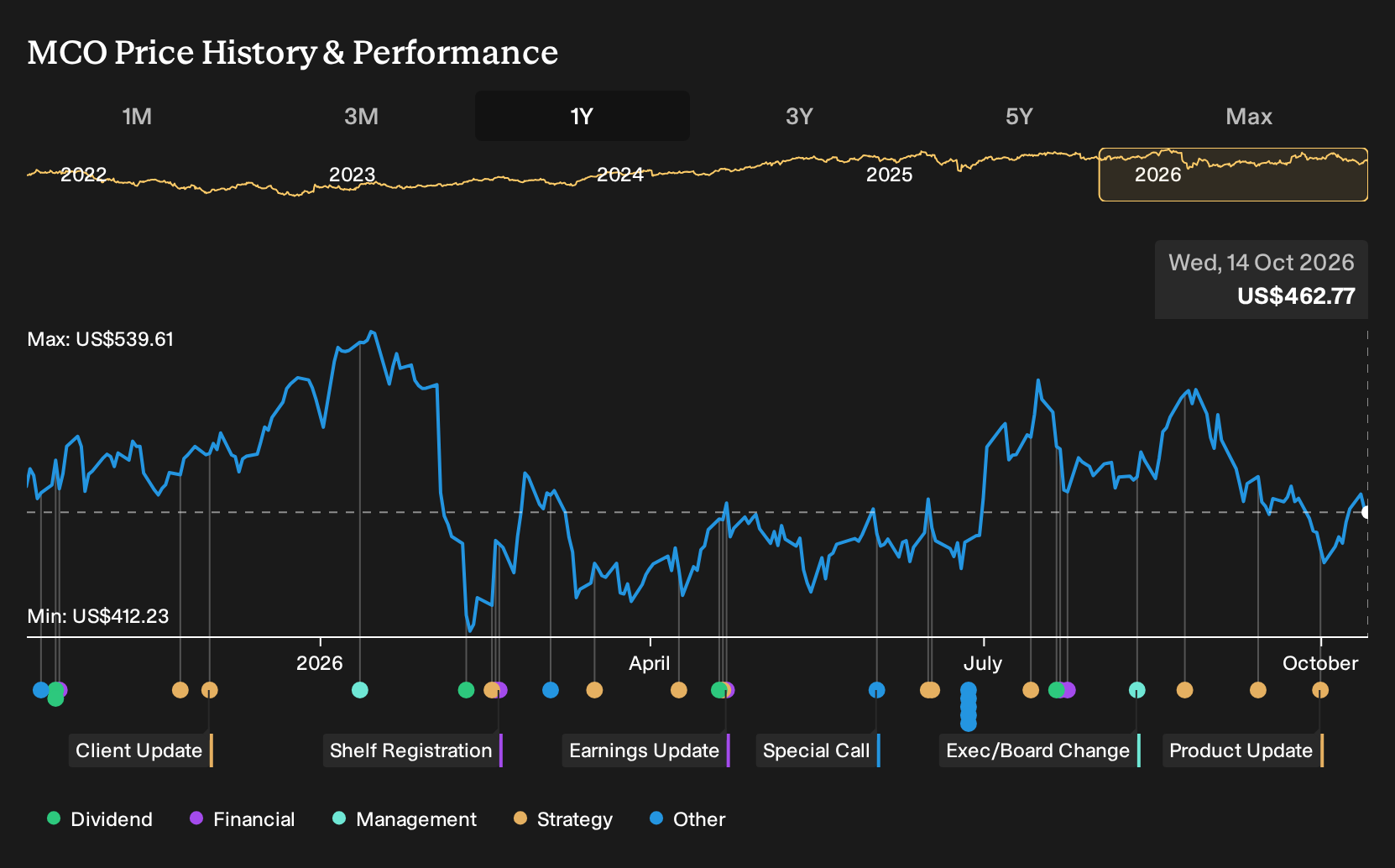Screen dimensions: 1395x868
Task: Click the MCO Price History & Performance heading
Action: pos(293,52)
